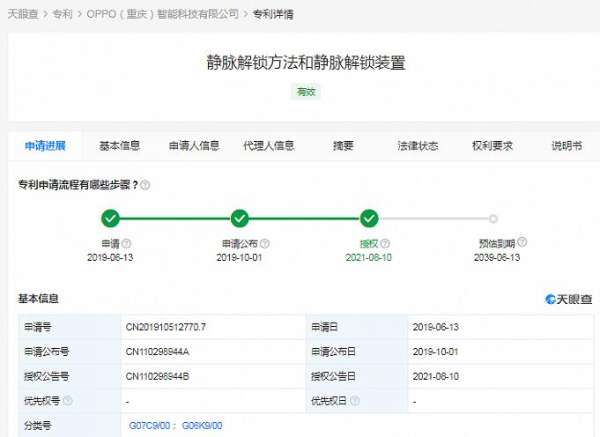This screenshot has height=437, width=600.
Task: Click the help icon next to 申请公布 label
Action: [x=265, y=243]
